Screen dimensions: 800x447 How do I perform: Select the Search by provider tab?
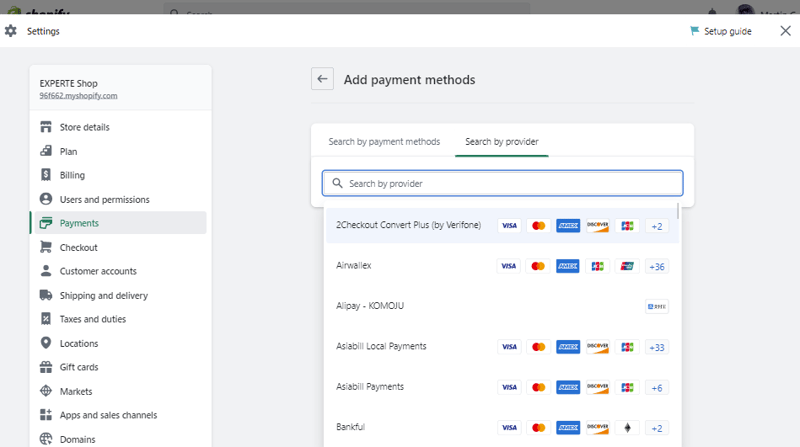tap(502, 142)
